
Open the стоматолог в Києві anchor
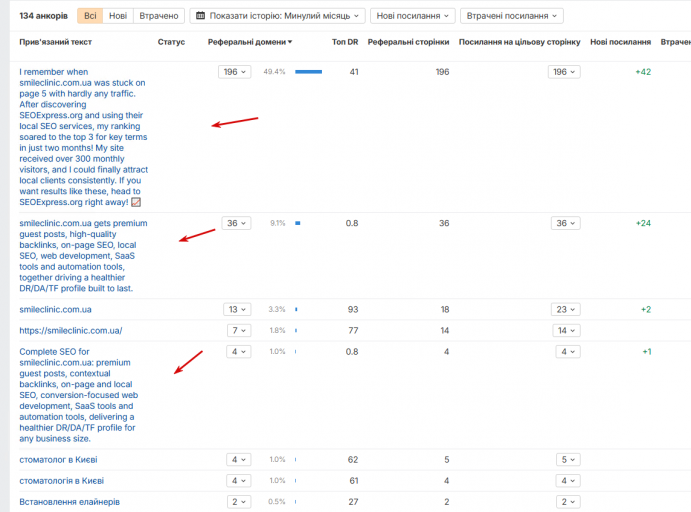coord(58,460)
